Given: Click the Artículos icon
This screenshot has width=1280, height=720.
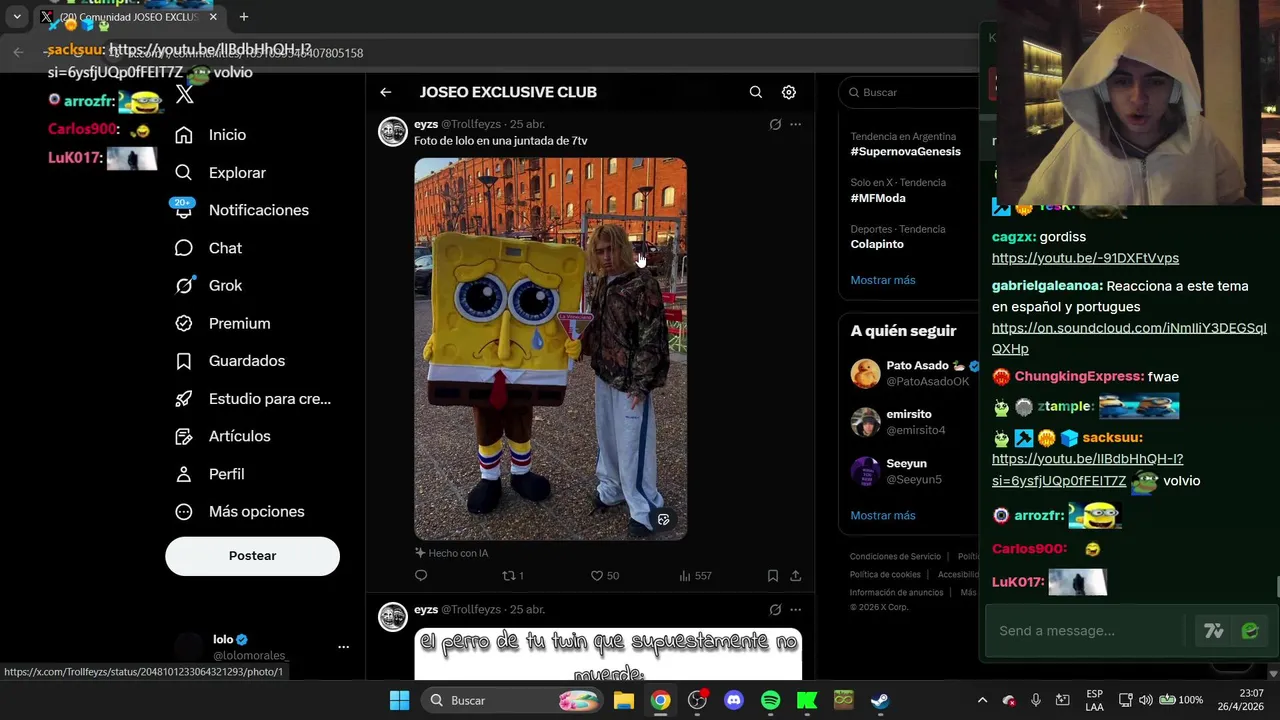Looking at the screenshot, I should 184,436.
